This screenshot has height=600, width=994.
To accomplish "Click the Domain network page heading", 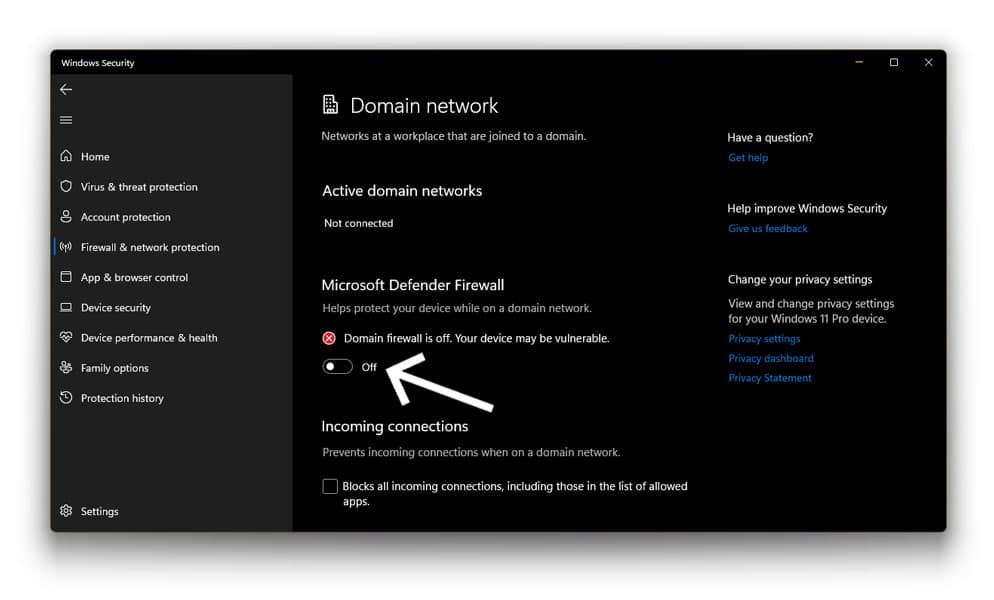I will pyautogui.click(x=424, y=105).
